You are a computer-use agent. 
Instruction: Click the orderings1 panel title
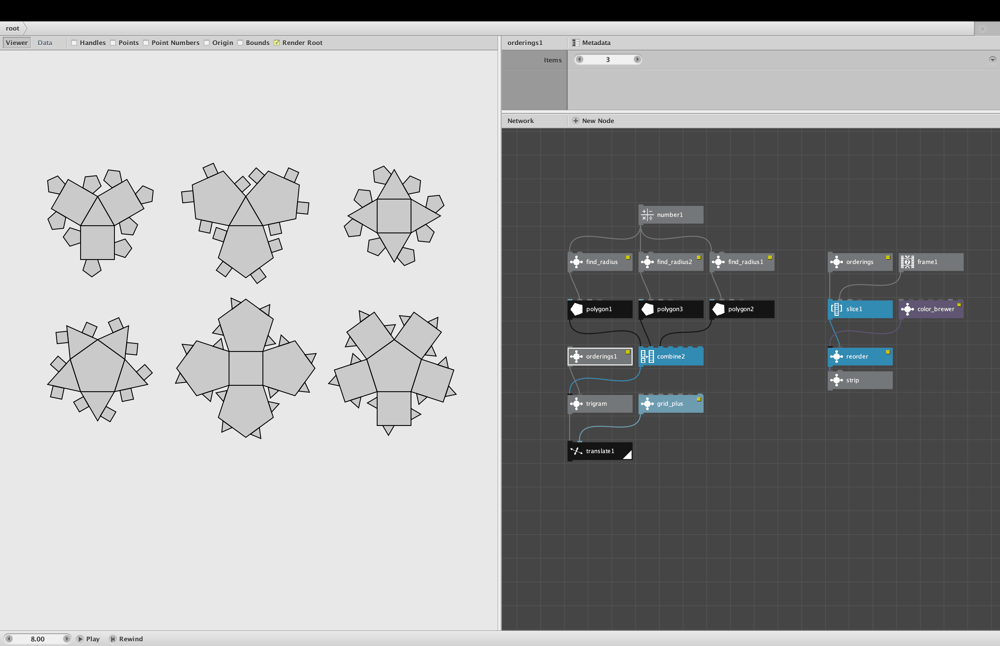point(525,43)
